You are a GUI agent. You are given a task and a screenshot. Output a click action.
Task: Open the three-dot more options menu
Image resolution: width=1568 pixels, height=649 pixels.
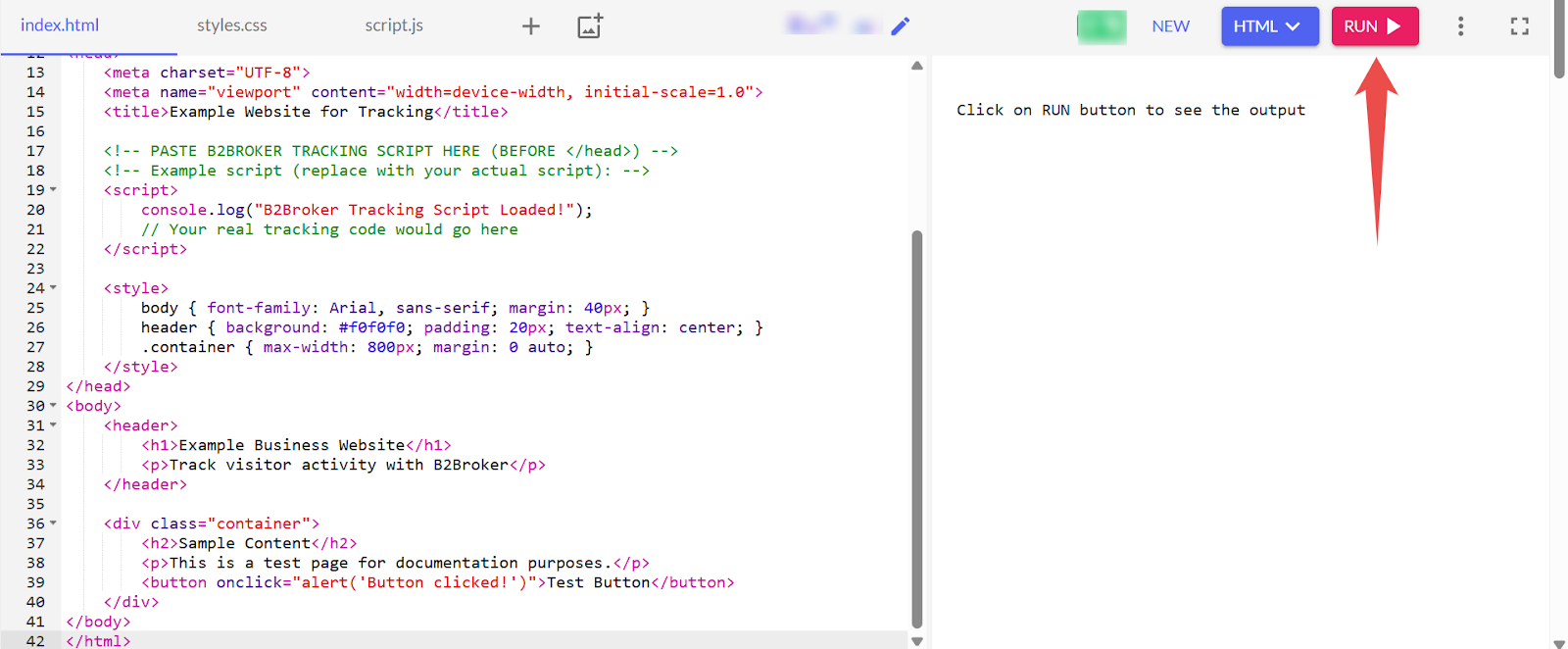click(x=1460, y=26)
